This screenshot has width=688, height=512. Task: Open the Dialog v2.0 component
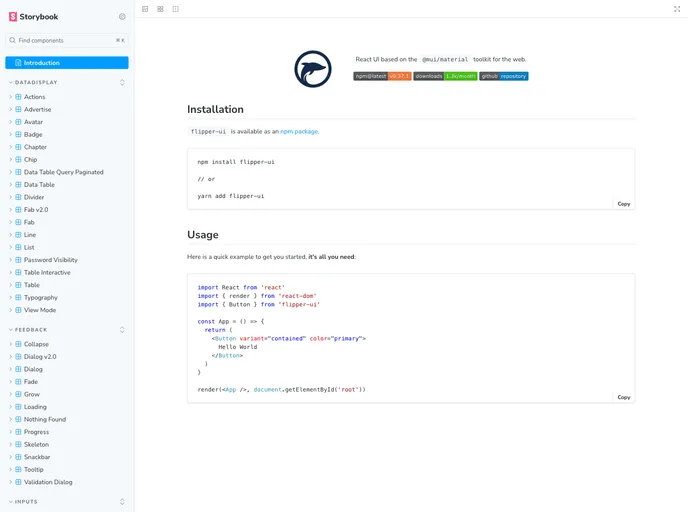[x=40, y=357]
